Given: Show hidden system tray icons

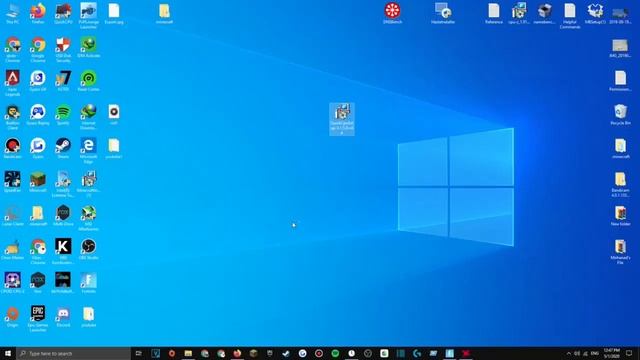Looking at the screenshot, I should (x=569, y=353).
